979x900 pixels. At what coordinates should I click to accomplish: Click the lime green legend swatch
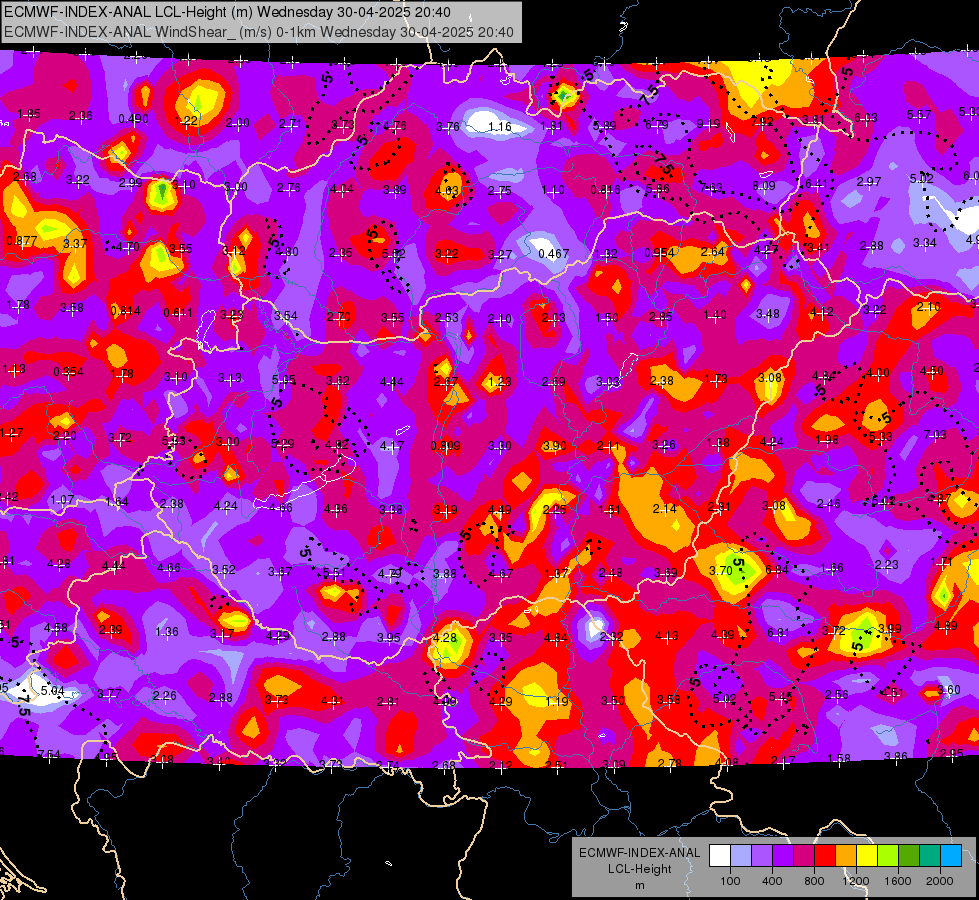(x=888, y=855)
